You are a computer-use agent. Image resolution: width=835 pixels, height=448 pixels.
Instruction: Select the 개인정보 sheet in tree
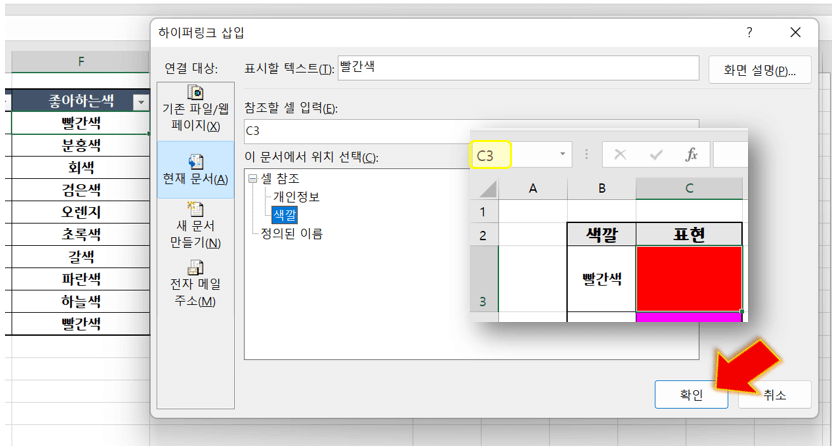pyautogui.click(x=296, y=197)
